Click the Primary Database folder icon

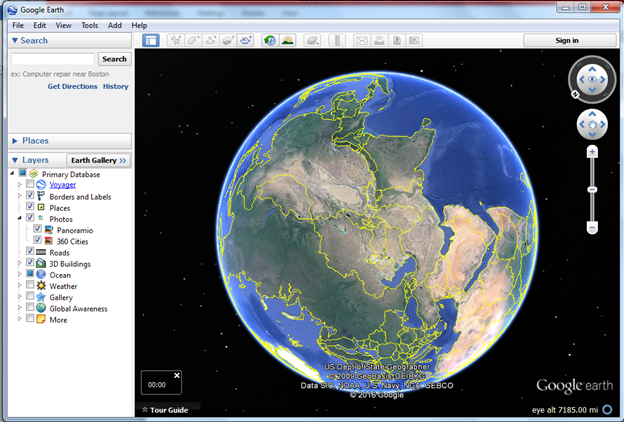[x=33, y=174]
